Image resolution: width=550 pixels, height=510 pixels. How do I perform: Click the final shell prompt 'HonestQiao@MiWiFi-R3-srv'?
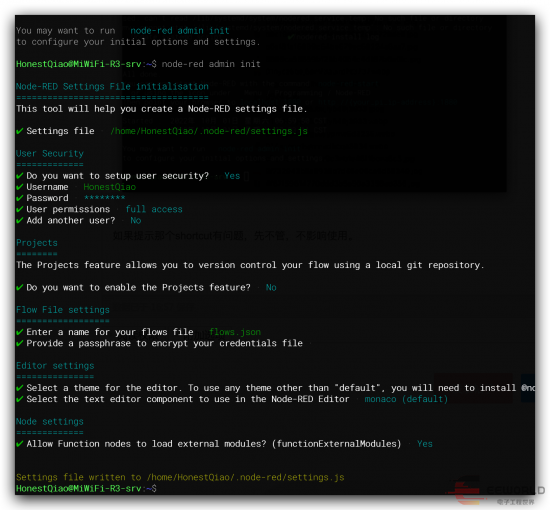pos(79,489)
